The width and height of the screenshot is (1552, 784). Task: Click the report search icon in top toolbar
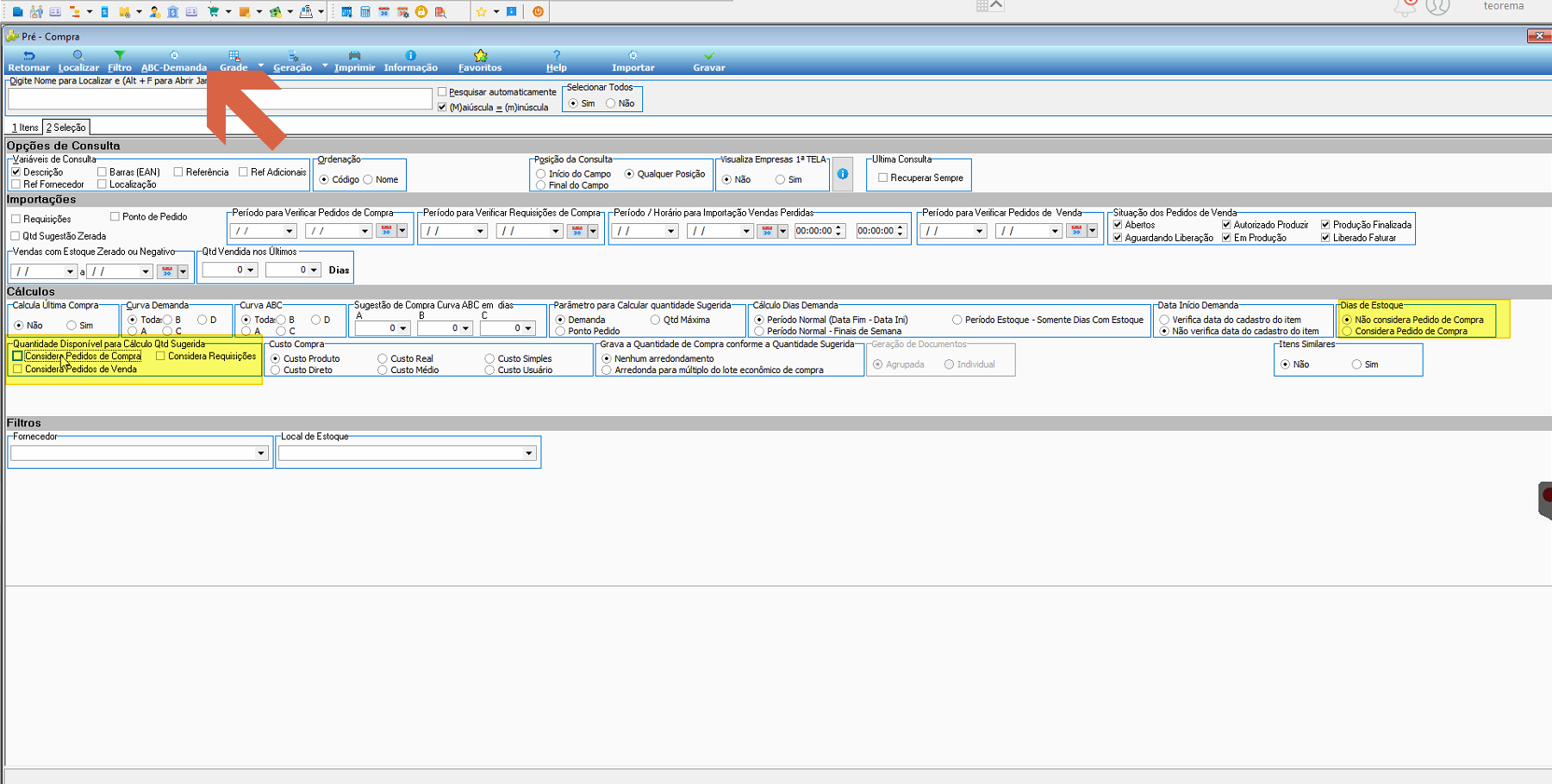click(x=440, y=11)
